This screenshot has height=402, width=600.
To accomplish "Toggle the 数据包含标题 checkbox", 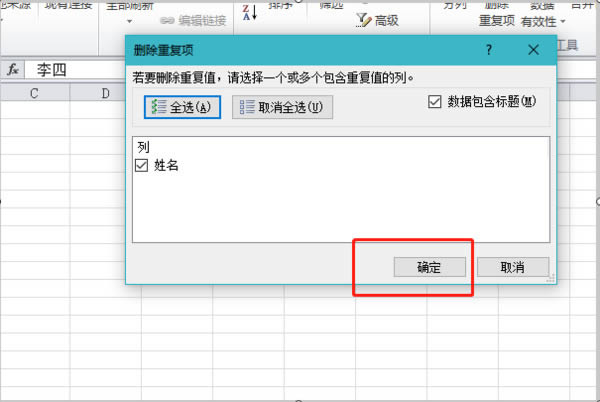I will tap(434, 102).
